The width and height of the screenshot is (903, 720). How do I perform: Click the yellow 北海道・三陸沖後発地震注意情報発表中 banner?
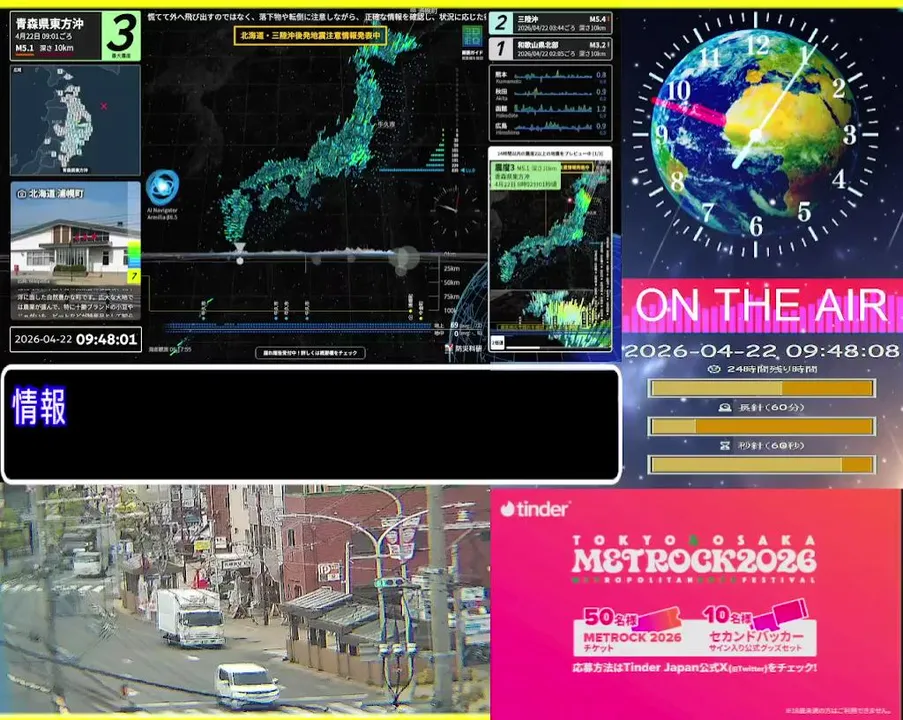[x=310, y=35]
